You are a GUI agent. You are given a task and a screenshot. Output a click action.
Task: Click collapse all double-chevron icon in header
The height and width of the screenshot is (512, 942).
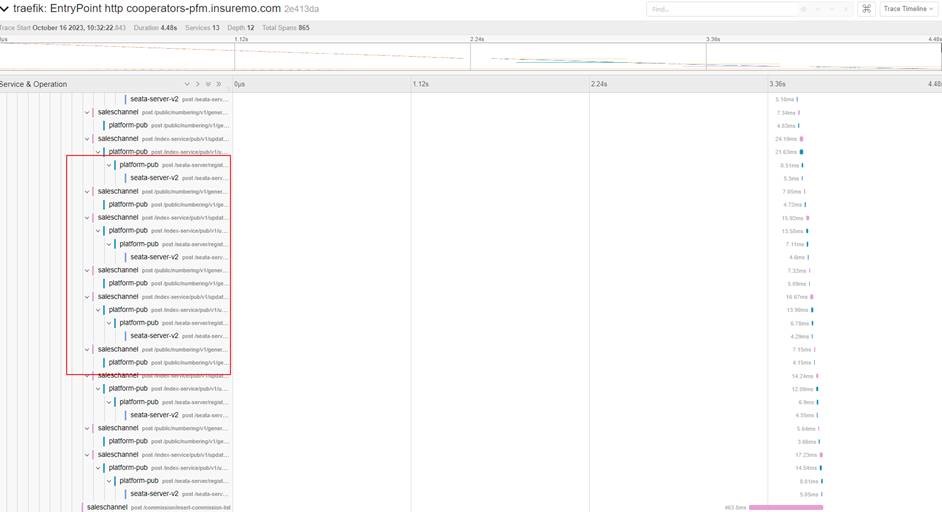point(219,84)
